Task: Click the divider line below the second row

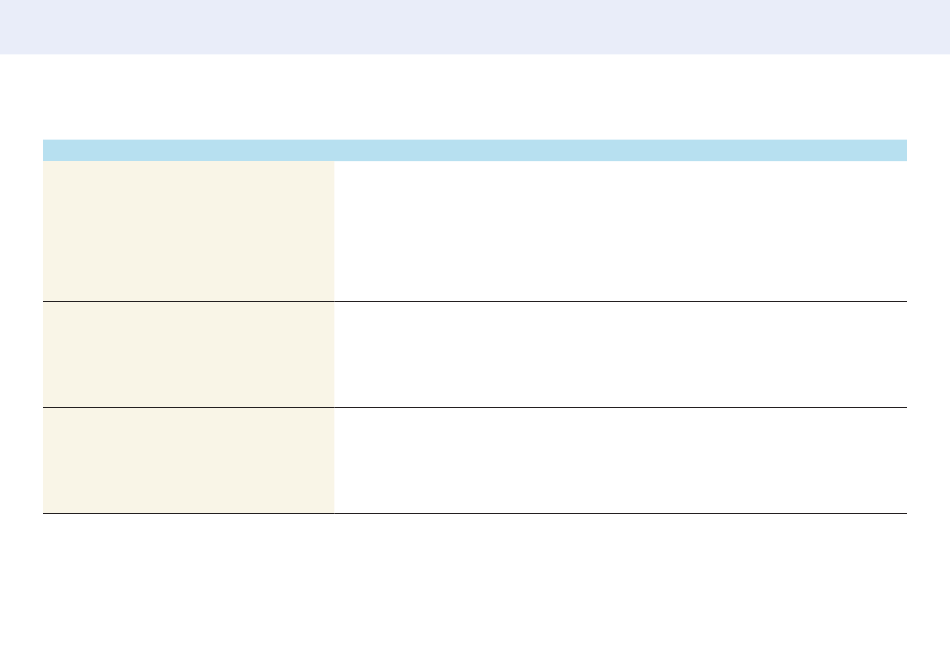Action: coord(475,407)
